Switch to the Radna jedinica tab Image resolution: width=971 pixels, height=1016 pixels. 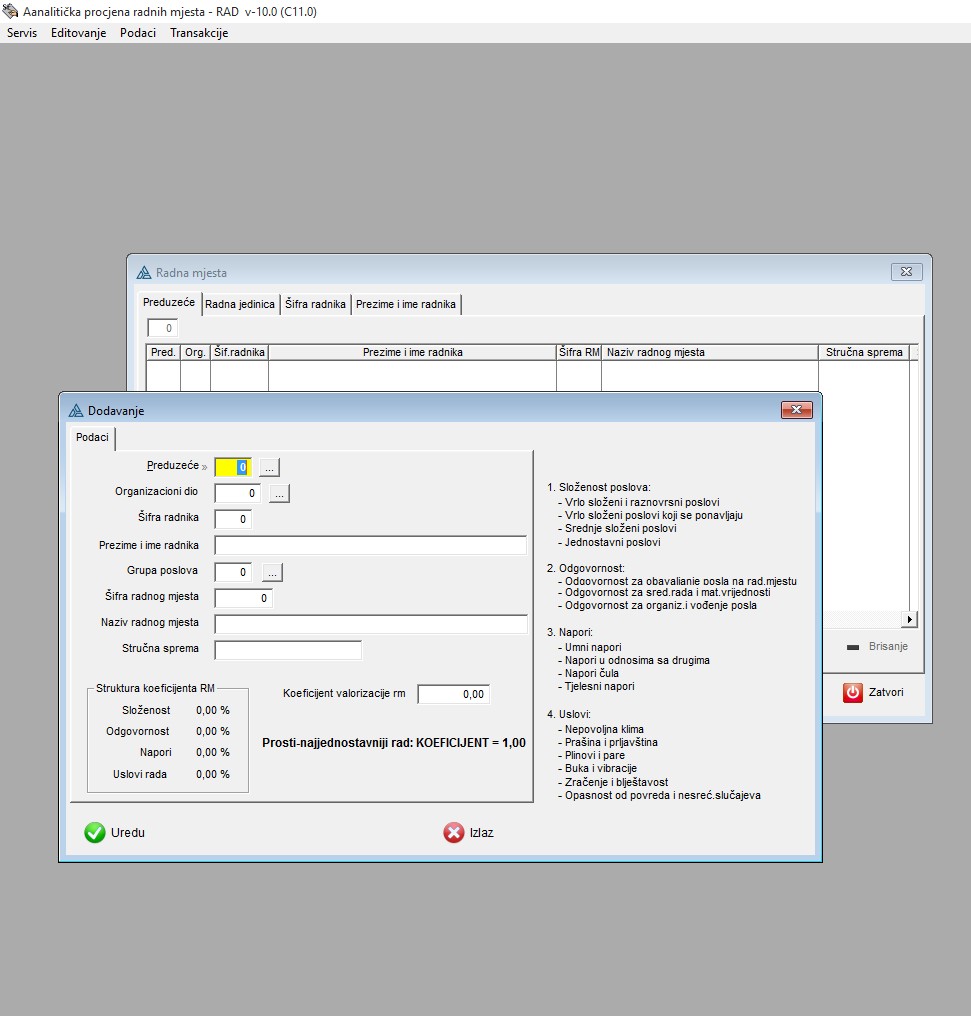240,304
